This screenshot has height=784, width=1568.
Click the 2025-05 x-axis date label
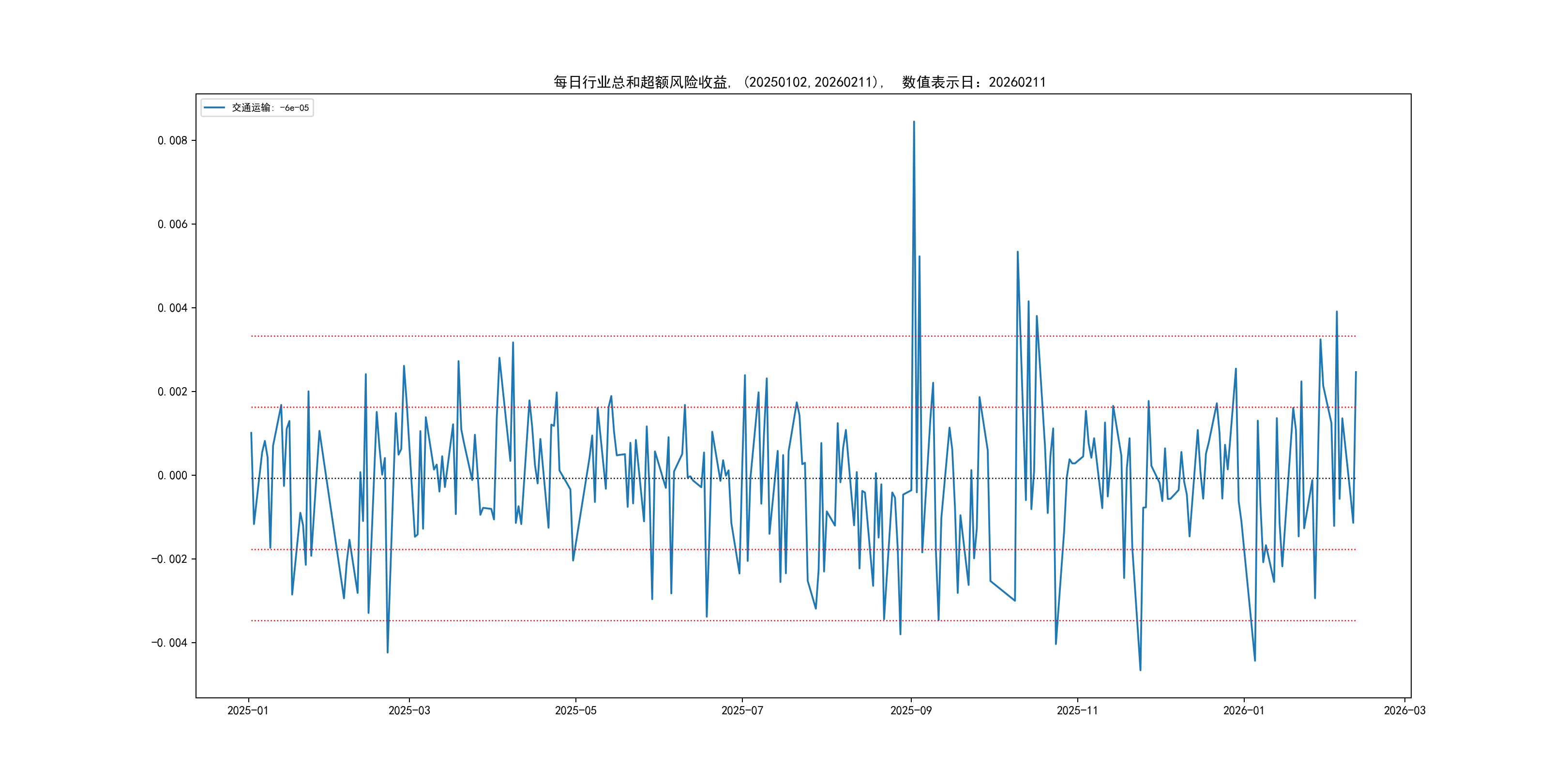[x=575, y=710]
